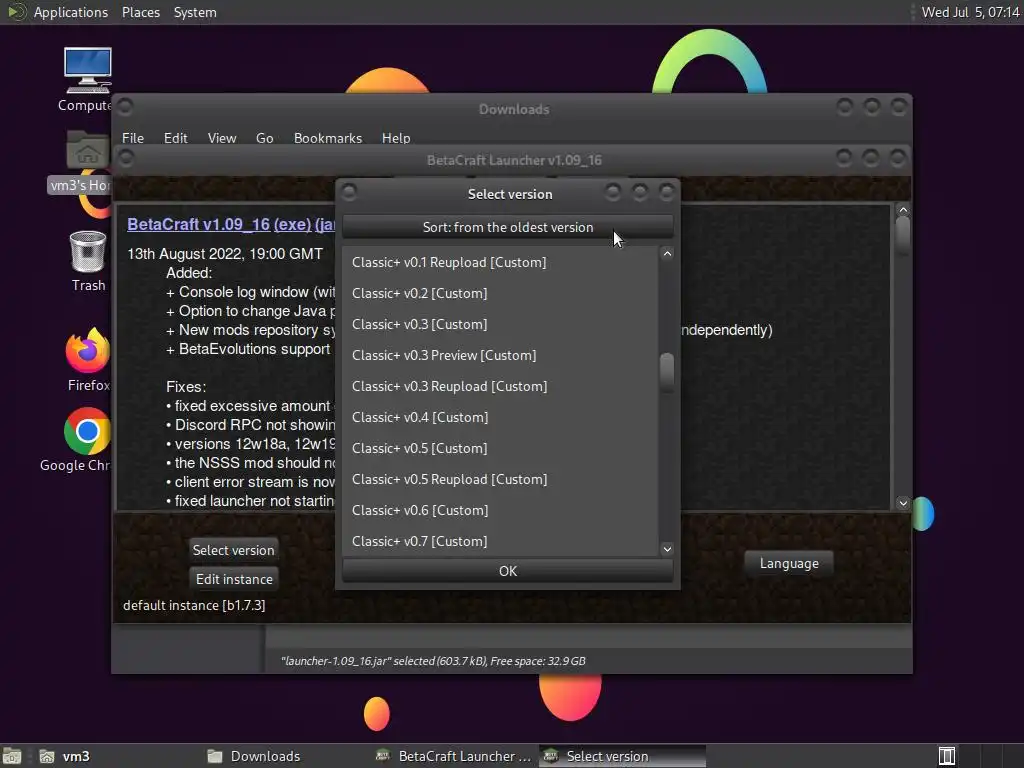Click BetaCraft Launcher v1.09_16 title bar
Viewport: 1024px width, 768px height.
pos(513,160)
